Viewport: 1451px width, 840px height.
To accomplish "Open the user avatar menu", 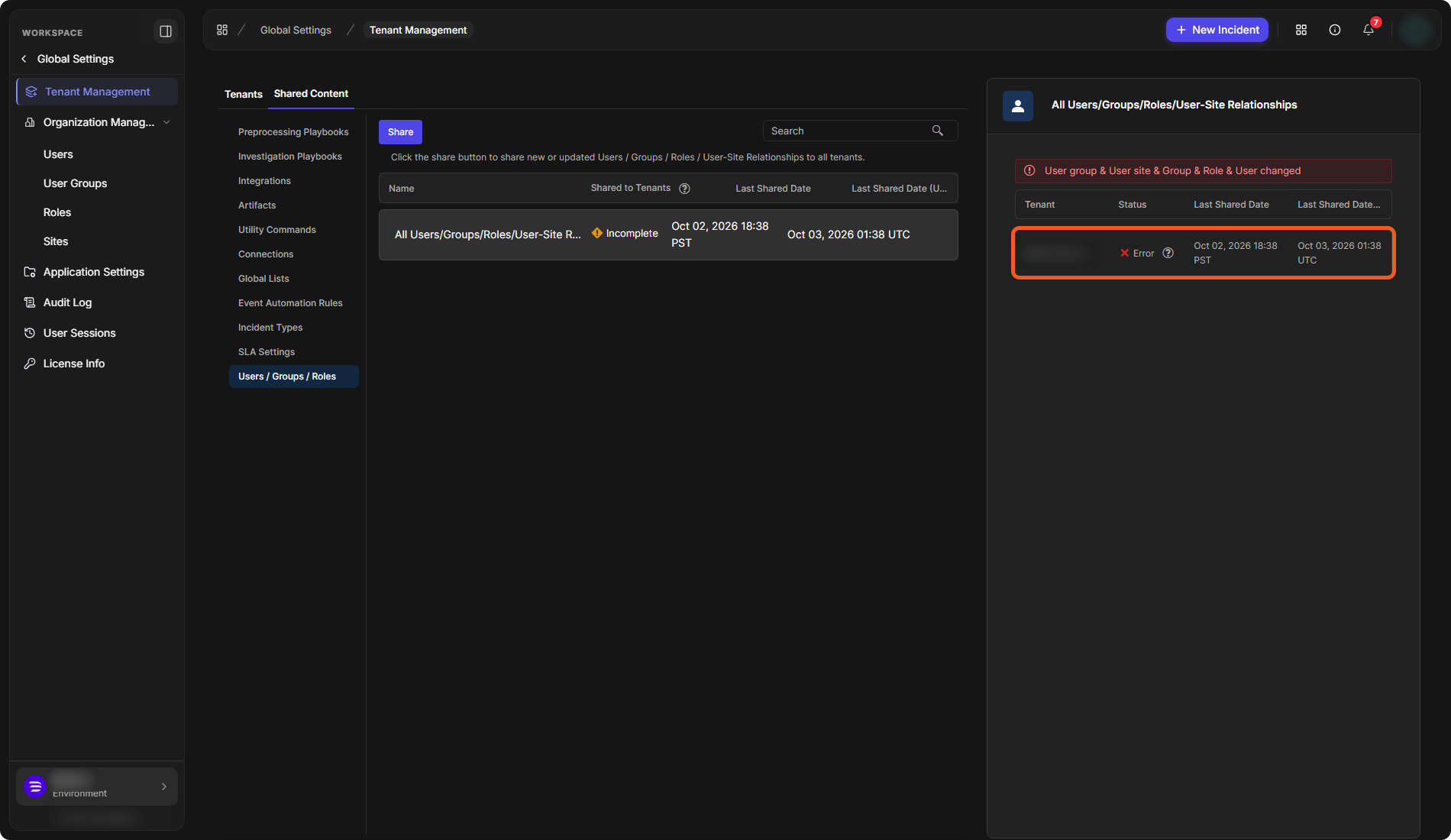I will click(1417, 30).
